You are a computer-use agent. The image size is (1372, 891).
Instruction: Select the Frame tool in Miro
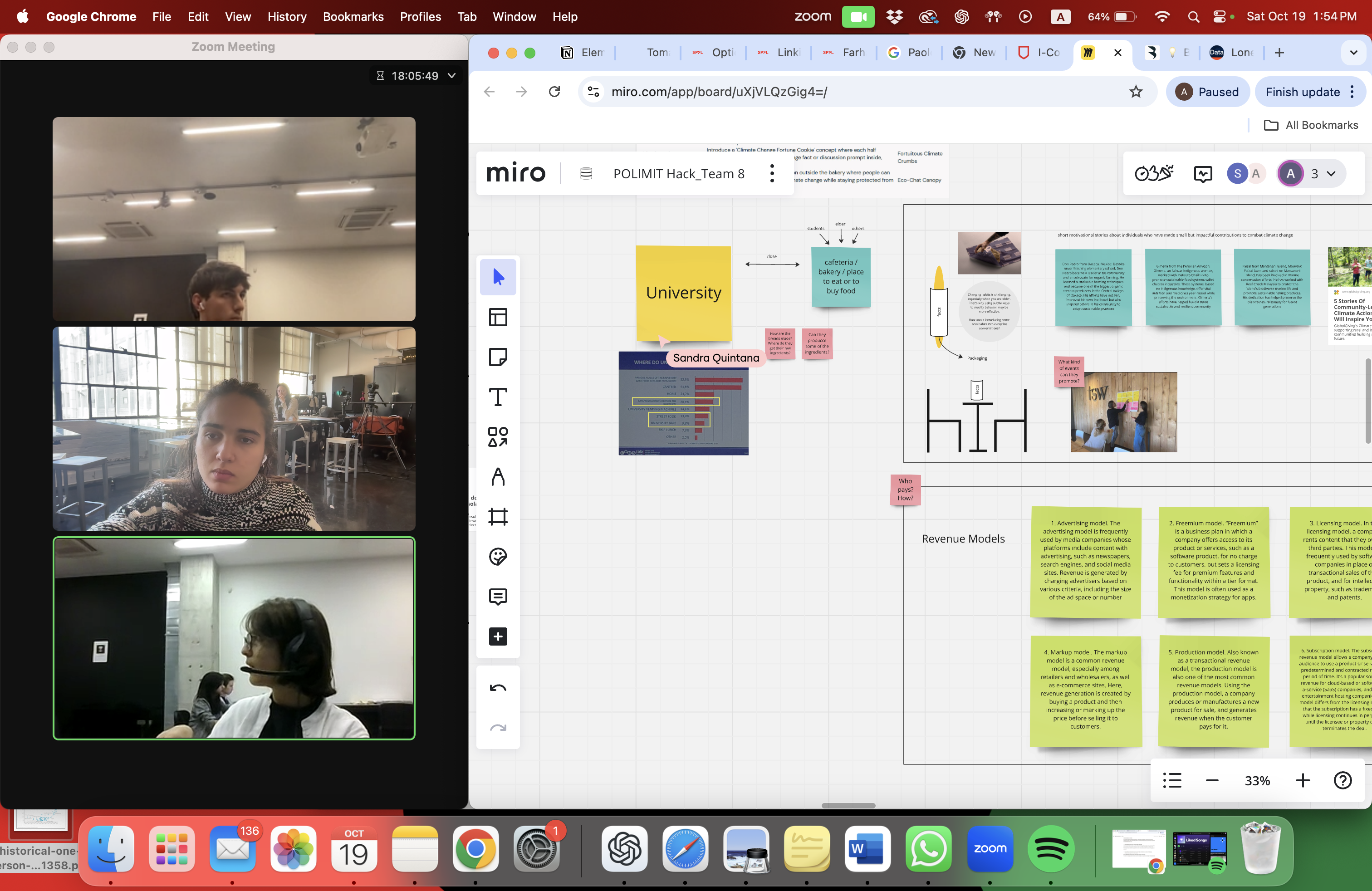point(498,516)
